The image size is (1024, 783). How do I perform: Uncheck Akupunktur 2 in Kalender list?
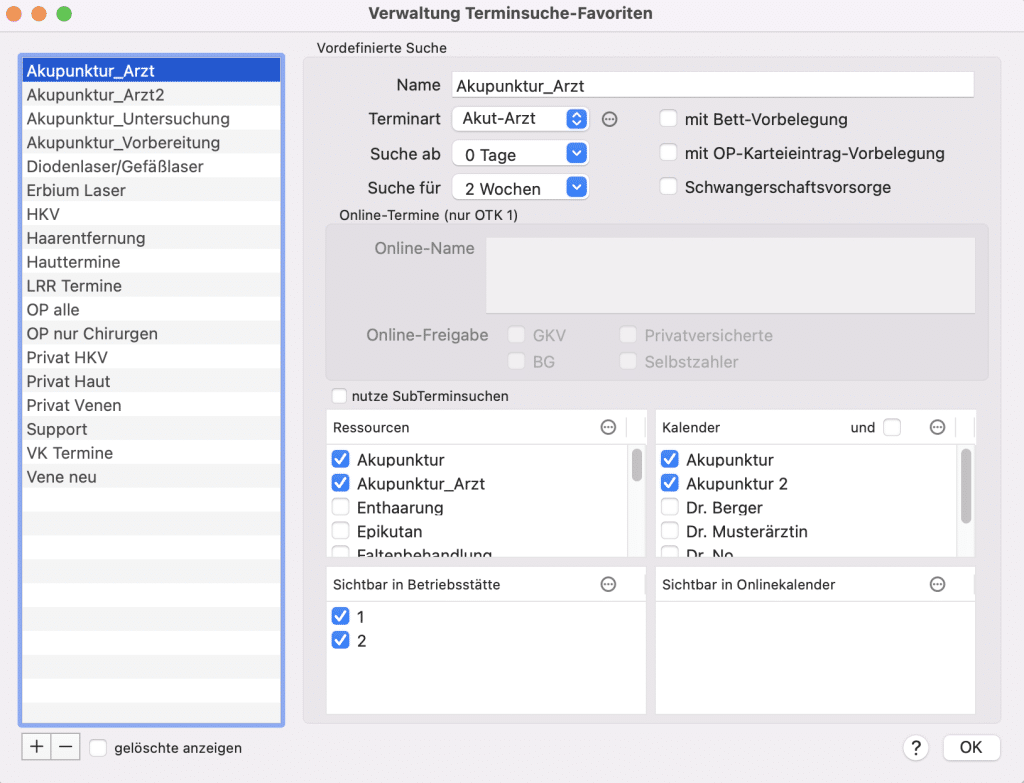point(669,483)
